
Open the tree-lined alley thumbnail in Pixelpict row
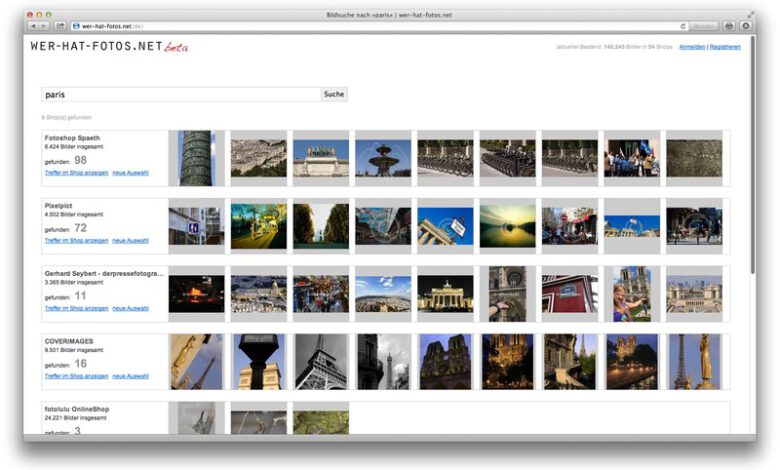321,226
